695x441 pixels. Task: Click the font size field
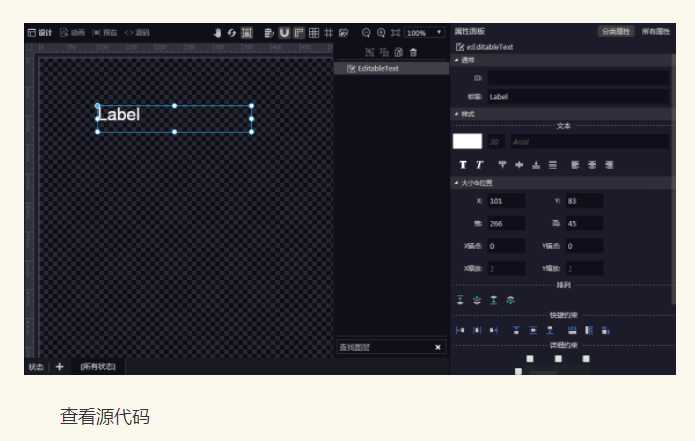click(496, 142)
